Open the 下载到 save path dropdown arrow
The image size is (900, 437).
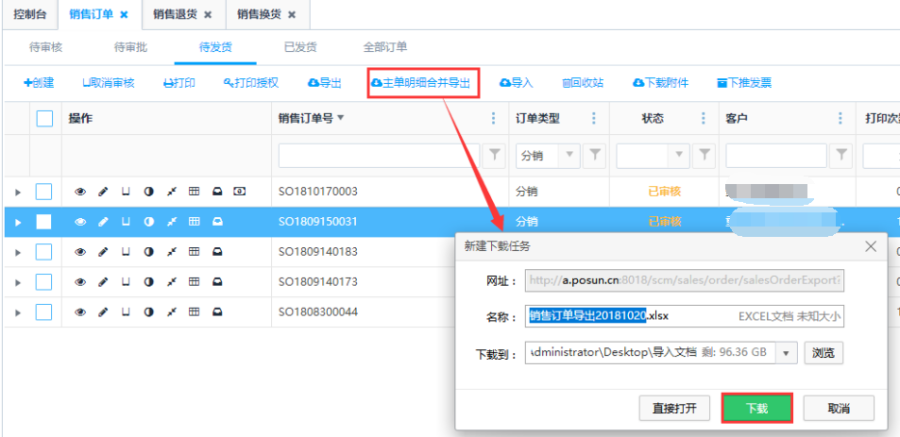(x=786, y=353)
